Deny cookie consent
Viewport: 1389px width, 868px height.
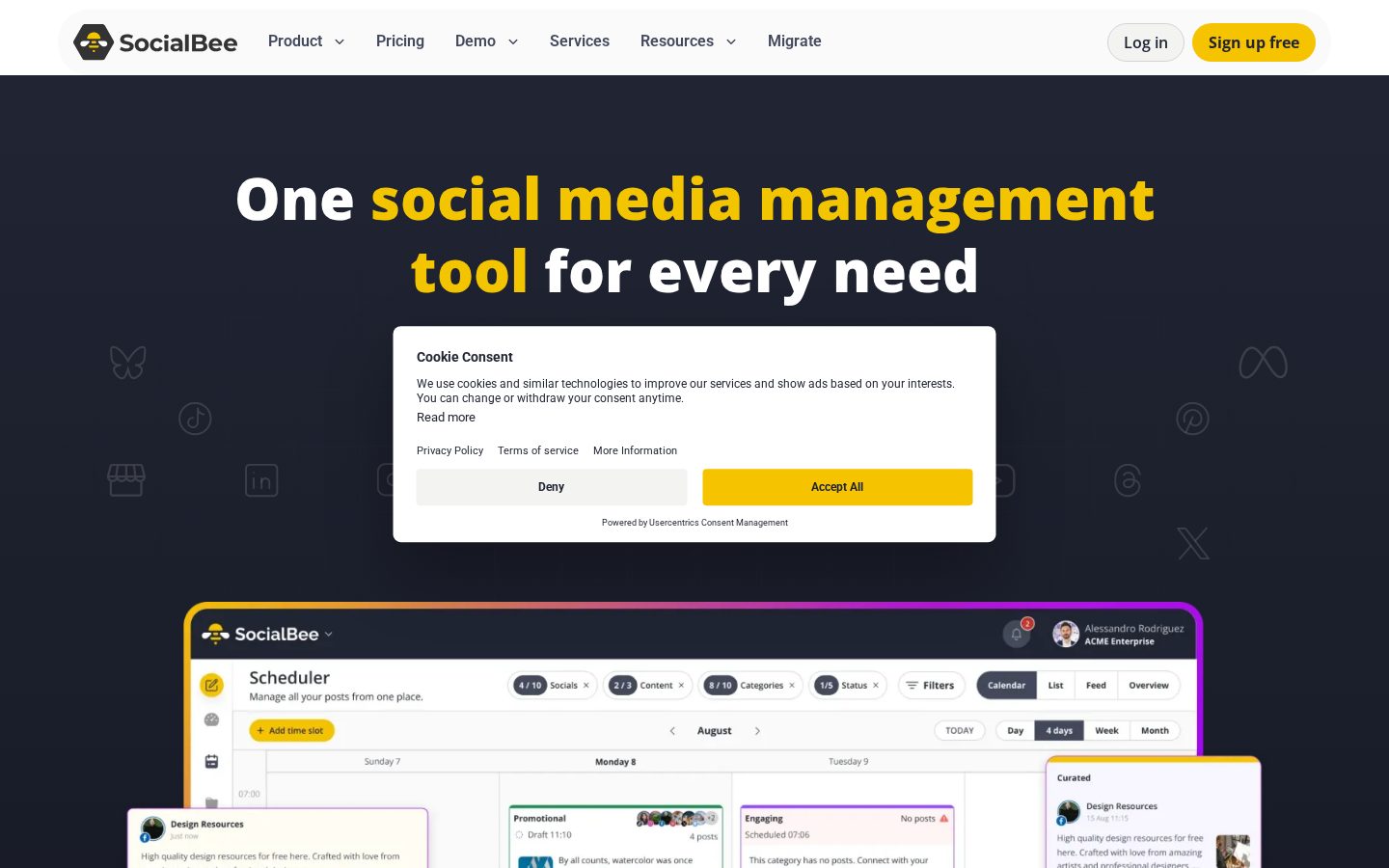point(552,487)
